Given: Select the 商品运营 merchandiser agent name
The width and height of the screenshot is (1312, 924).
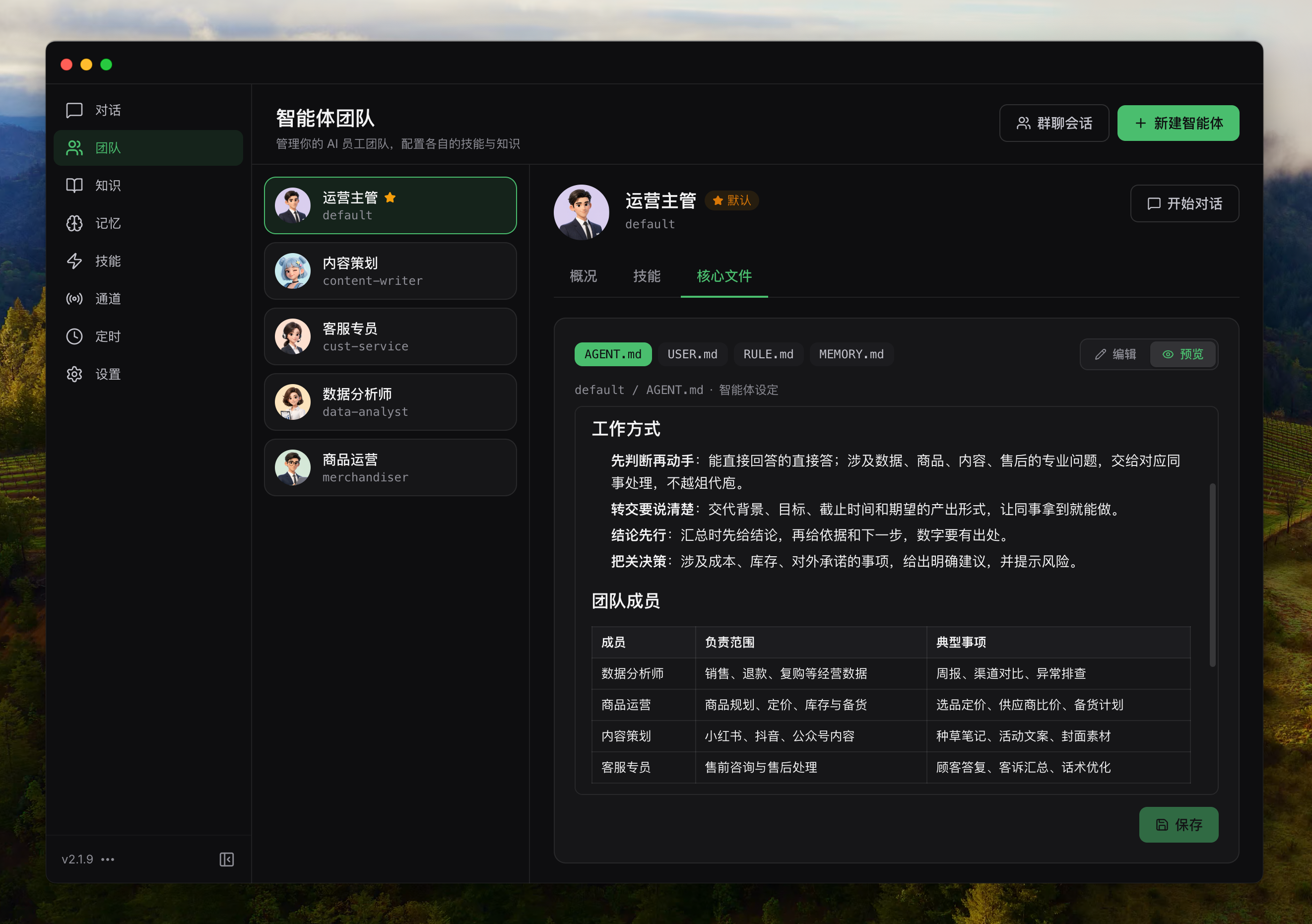Looking at the screenshot, I should (x=350, y=460).
